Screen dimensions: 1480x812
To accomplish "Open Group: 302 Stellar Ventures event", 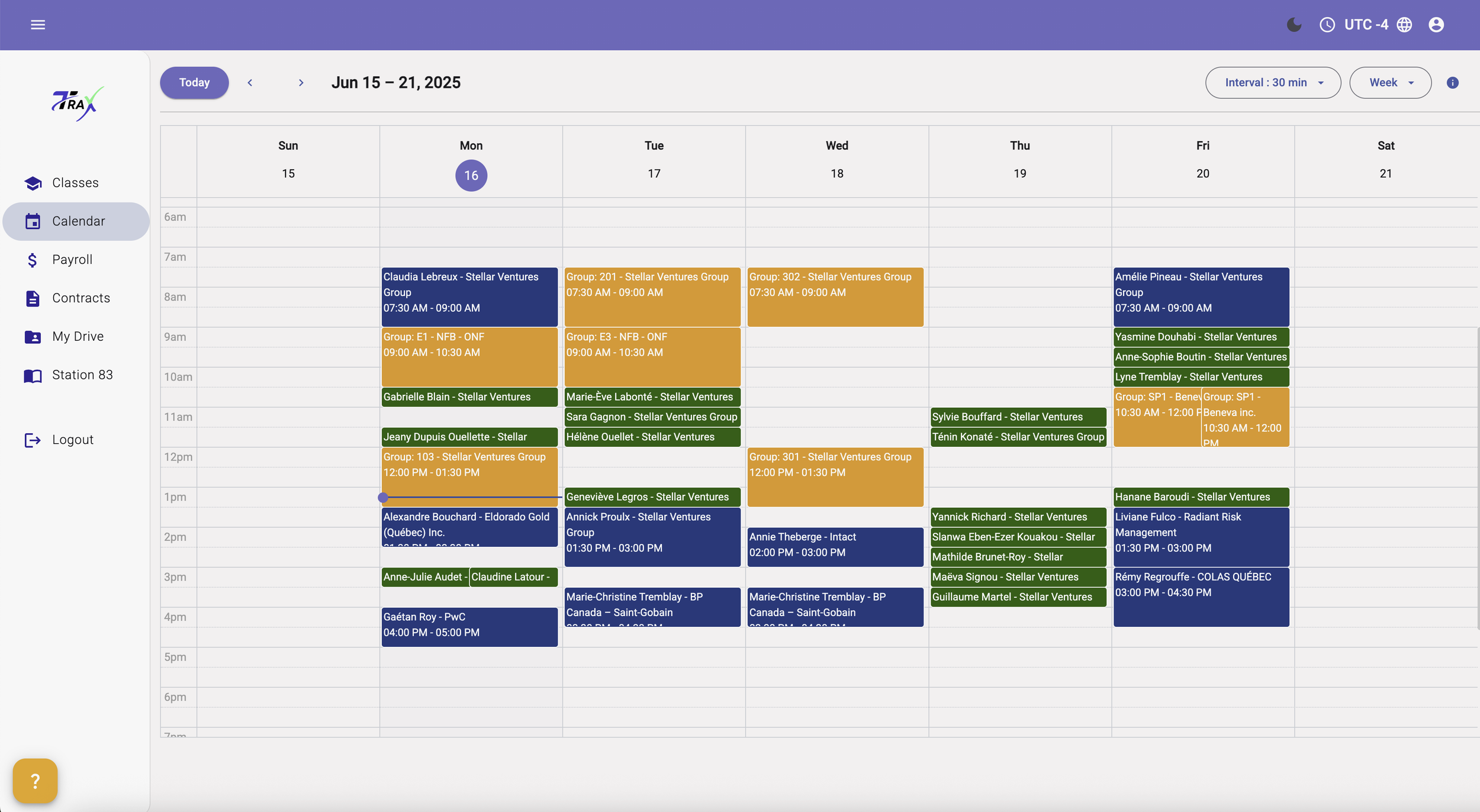I will point(835,297).
